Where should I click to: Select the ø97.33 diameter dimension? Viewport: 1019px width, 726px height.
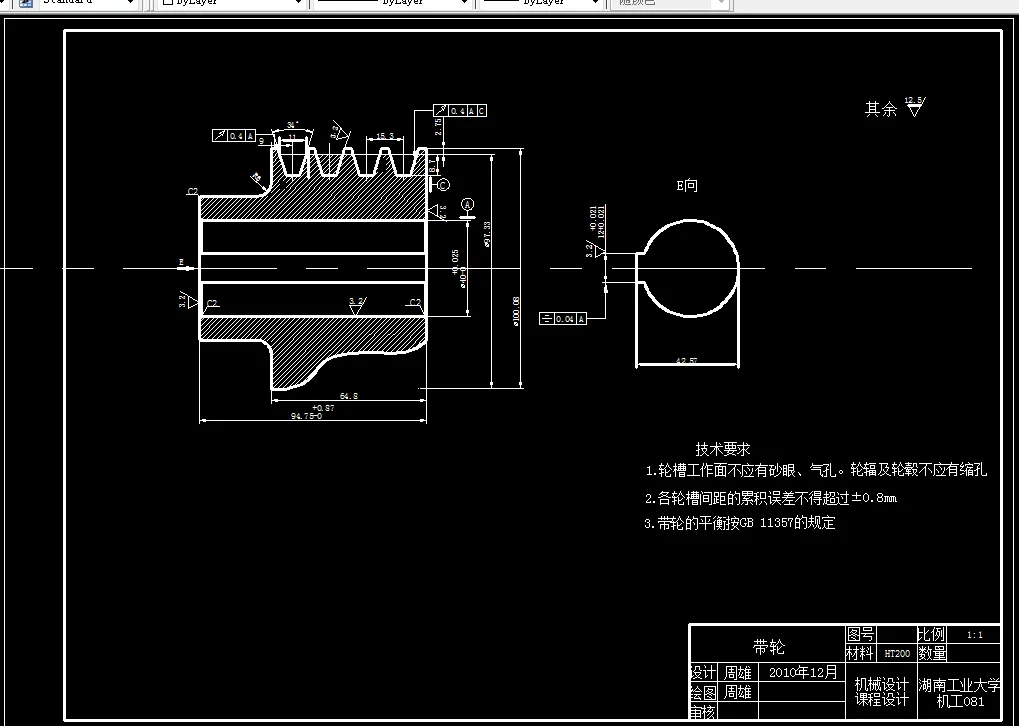click(x=487, y=234)
